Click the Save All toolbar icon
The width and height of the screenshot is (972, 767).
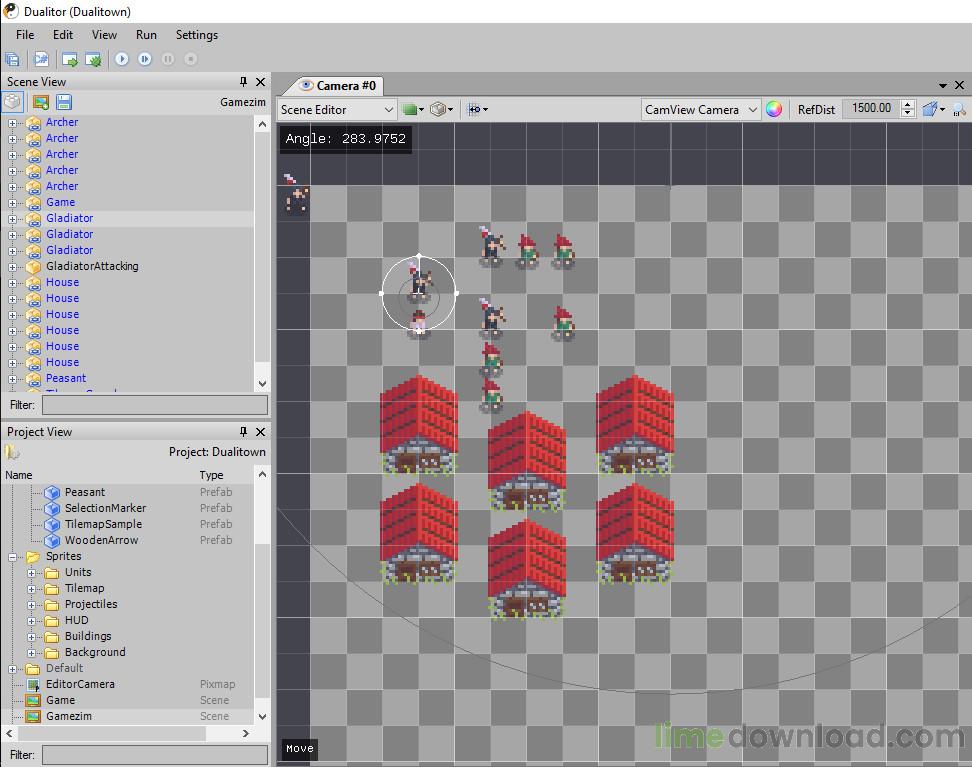tap(12, 60)
